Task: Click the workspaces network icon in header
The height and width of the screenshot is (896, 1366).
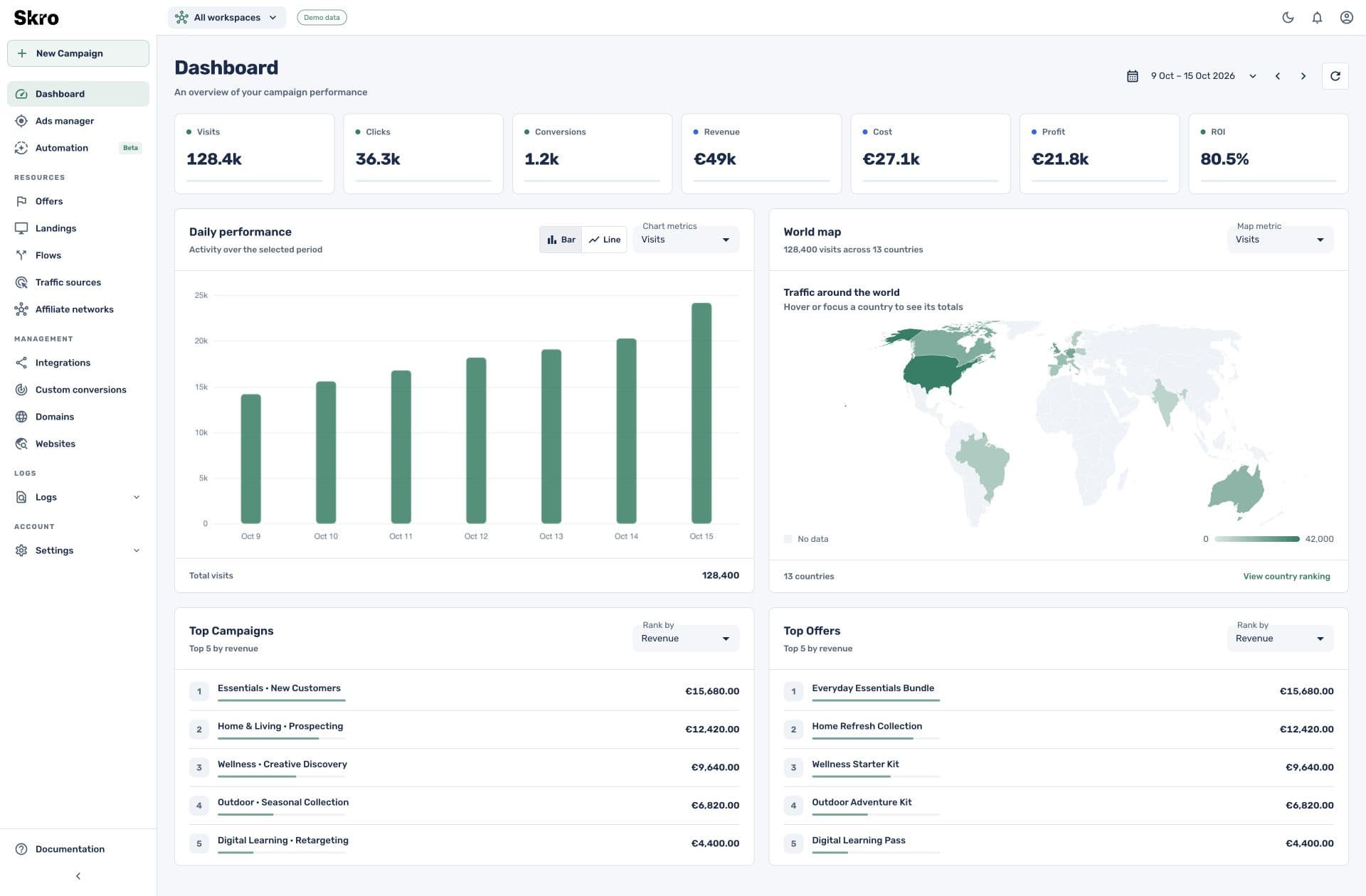Action: (181, 18)
